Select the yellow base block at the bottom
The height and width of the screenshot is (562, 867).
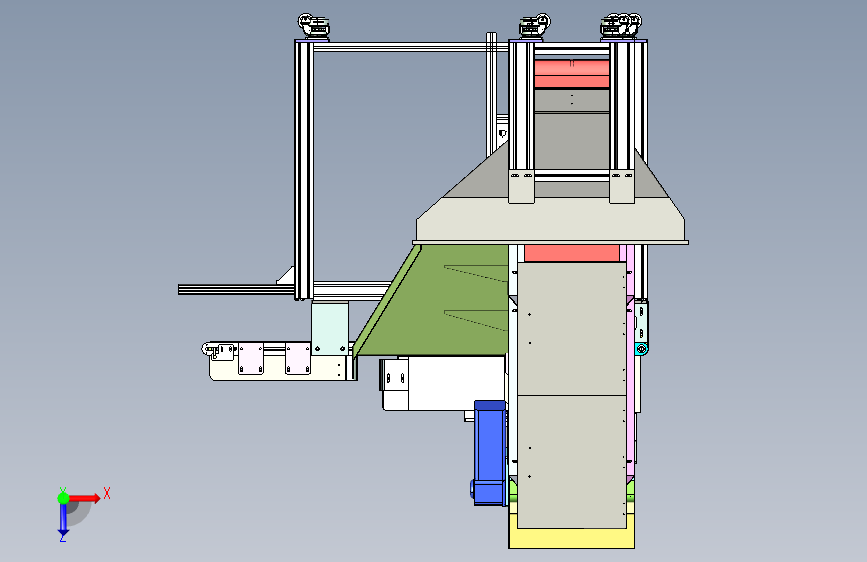tap(571, 537)
